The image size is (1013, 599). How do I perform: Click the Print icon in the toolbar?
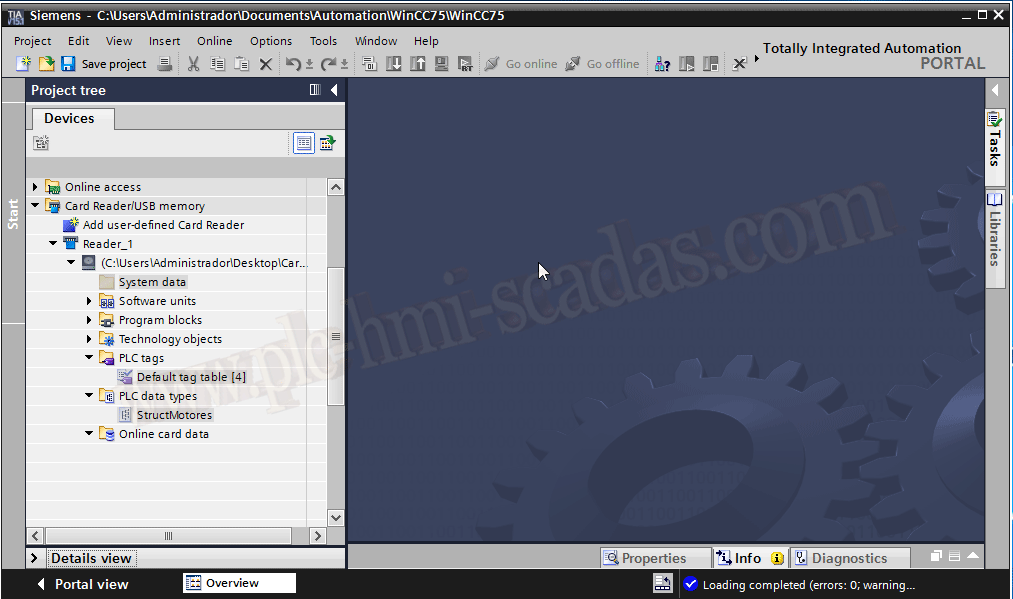click(165, 64)
